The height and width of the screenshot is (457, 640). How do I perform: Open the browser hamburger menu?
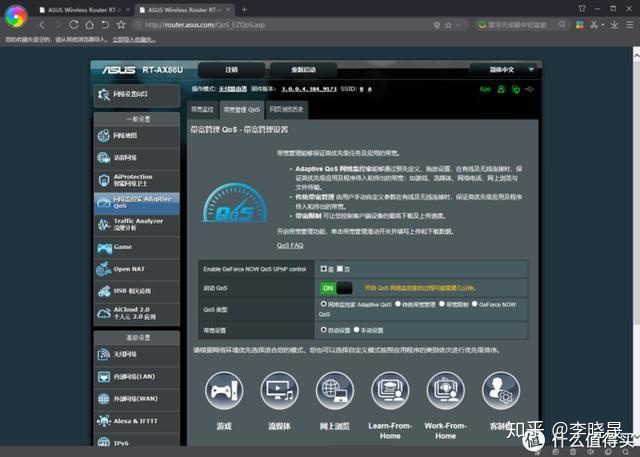(630, 25)
